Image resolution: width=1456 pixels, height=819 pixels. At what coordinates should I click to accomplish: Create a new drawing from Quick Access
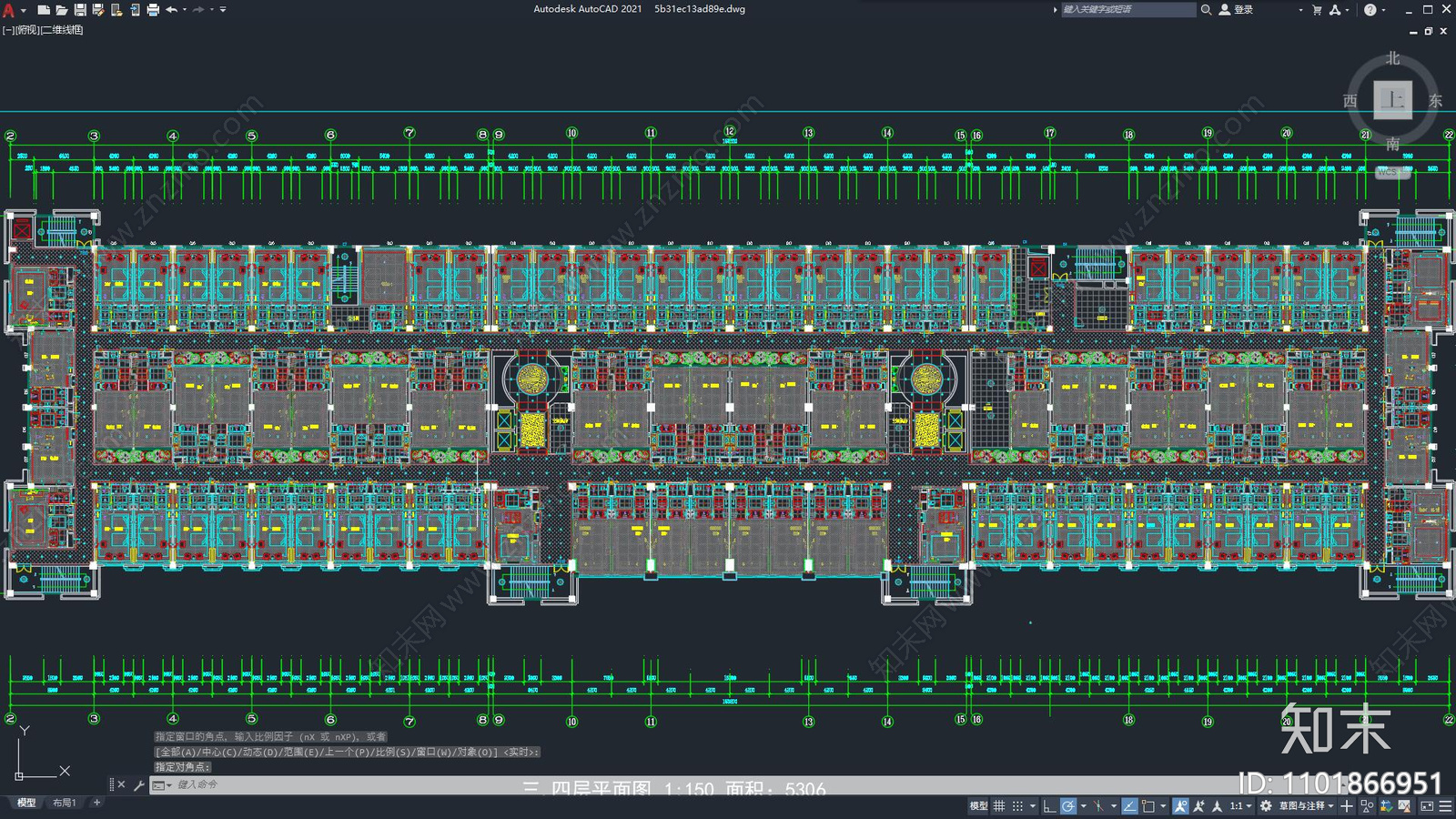44,10
